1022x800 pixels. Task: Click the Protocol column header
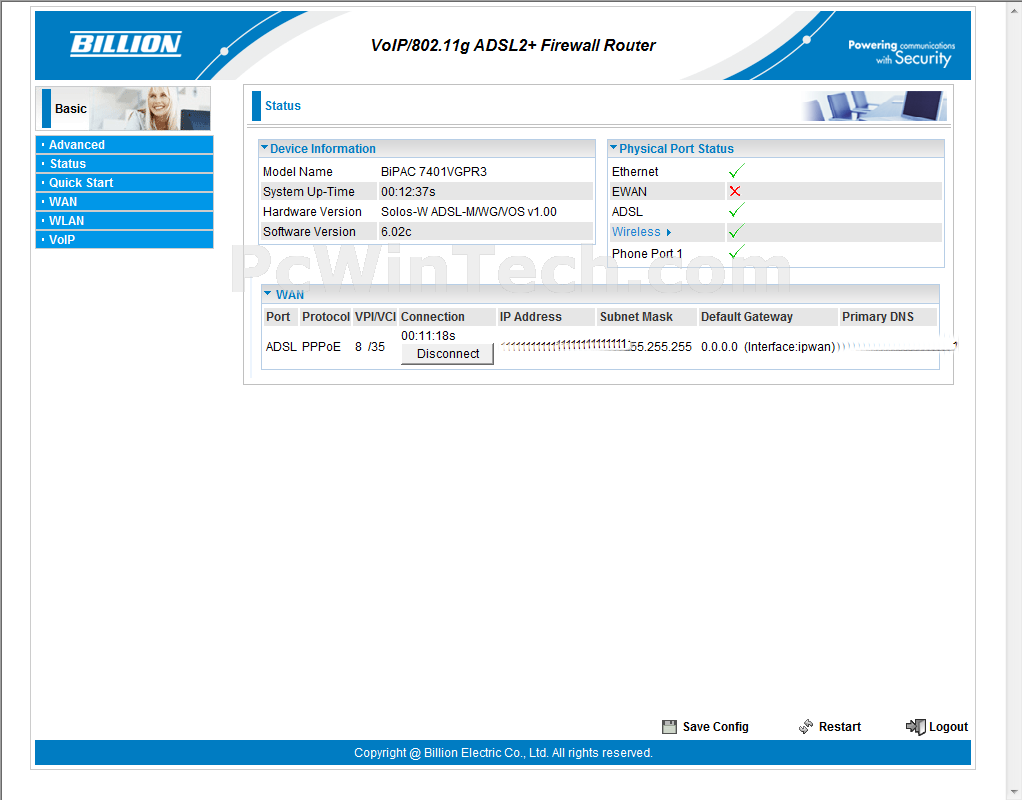click(325, 317)
